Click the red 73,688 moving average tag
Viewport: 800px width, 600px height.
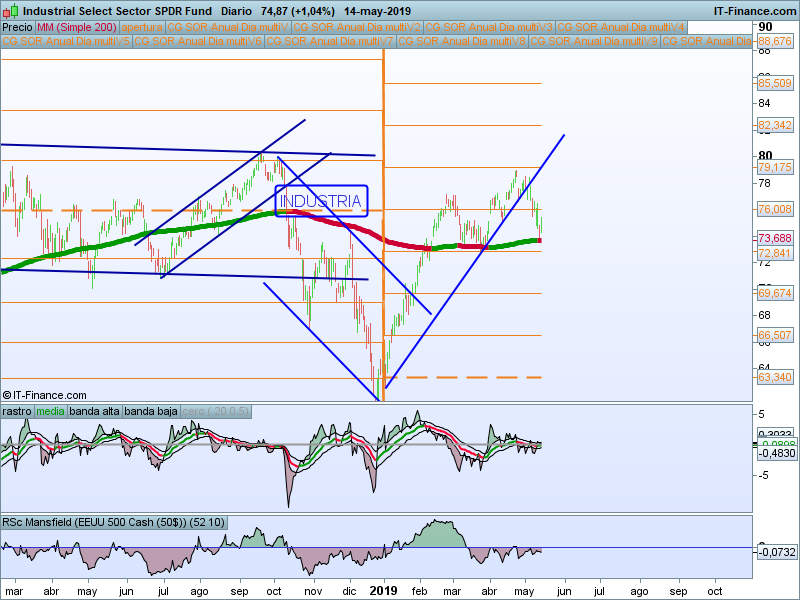point(774,238)
